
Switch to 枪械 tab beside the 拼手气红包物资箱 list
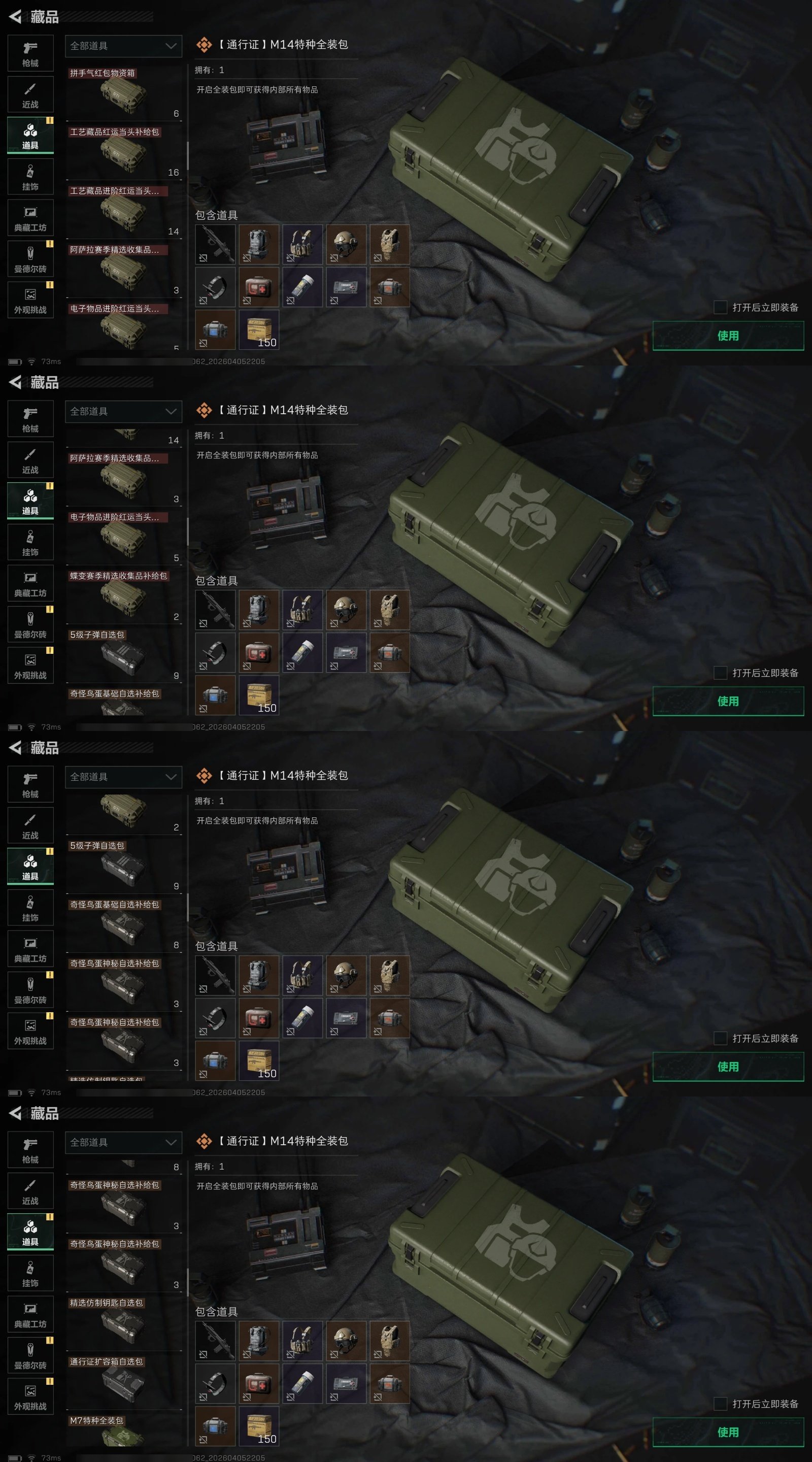tap(30, 53)
